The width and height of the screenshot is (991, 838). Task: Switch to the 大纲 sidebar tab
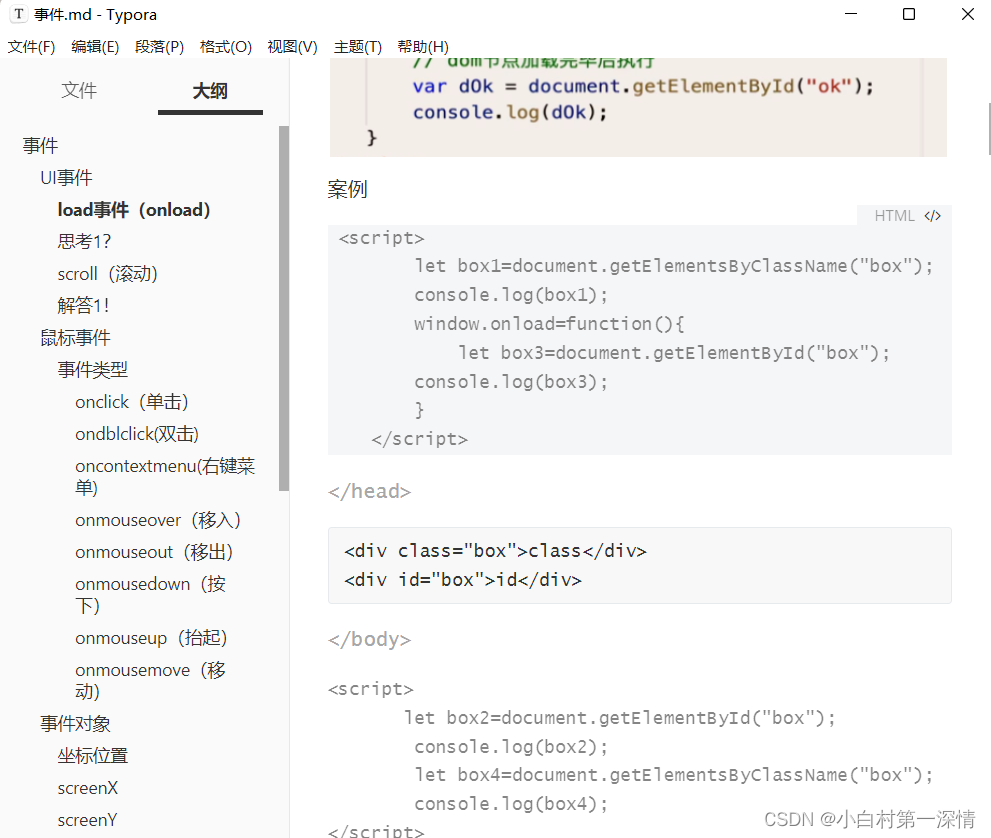[x=210, y=91]
